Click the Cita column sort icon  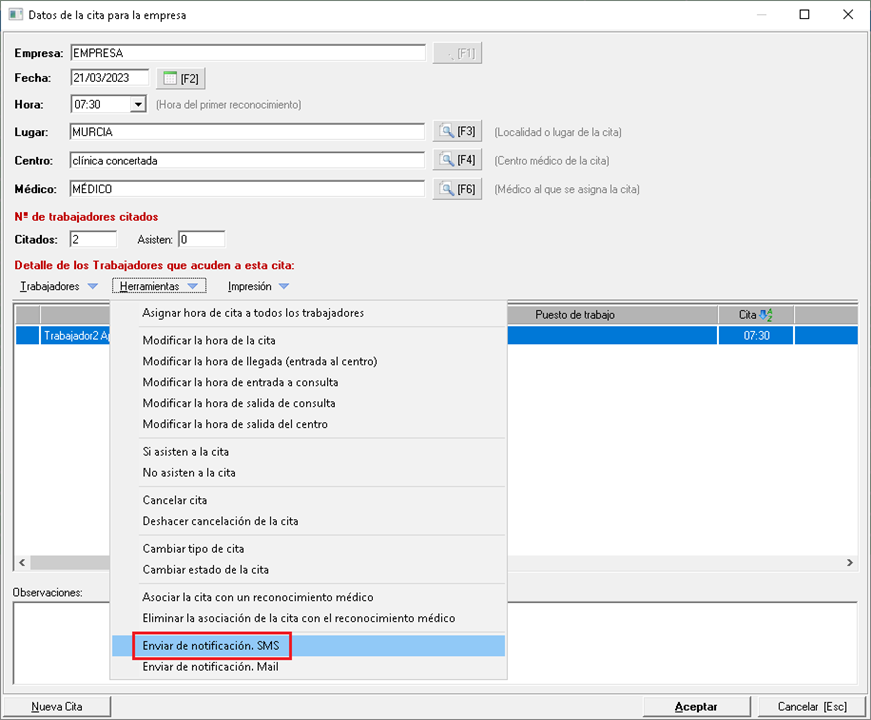coord(766,315)
